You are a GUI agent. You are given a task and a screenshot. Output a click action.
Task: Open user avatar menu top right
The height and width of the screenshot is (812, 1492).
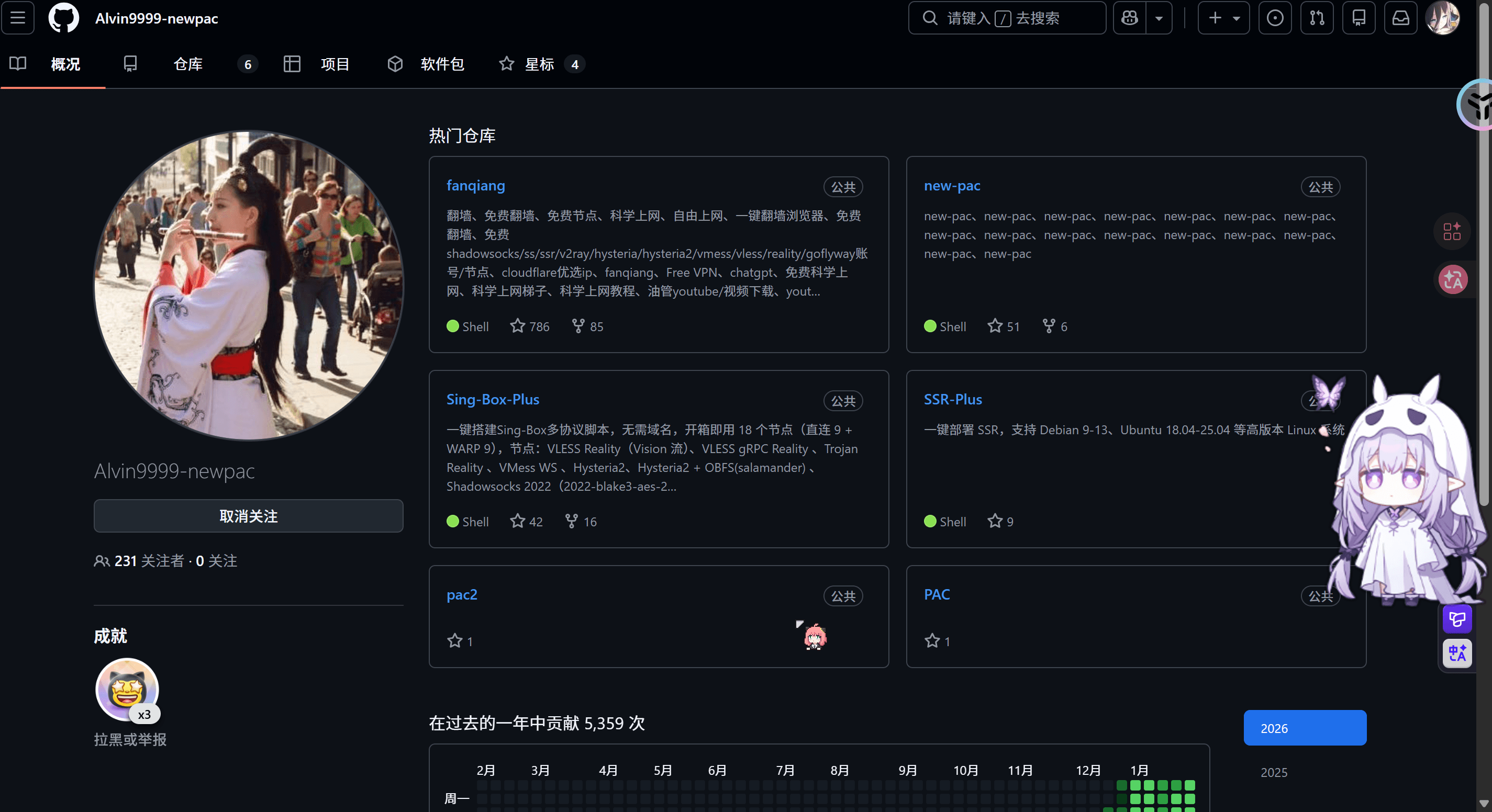click(x=1442, y=18)
